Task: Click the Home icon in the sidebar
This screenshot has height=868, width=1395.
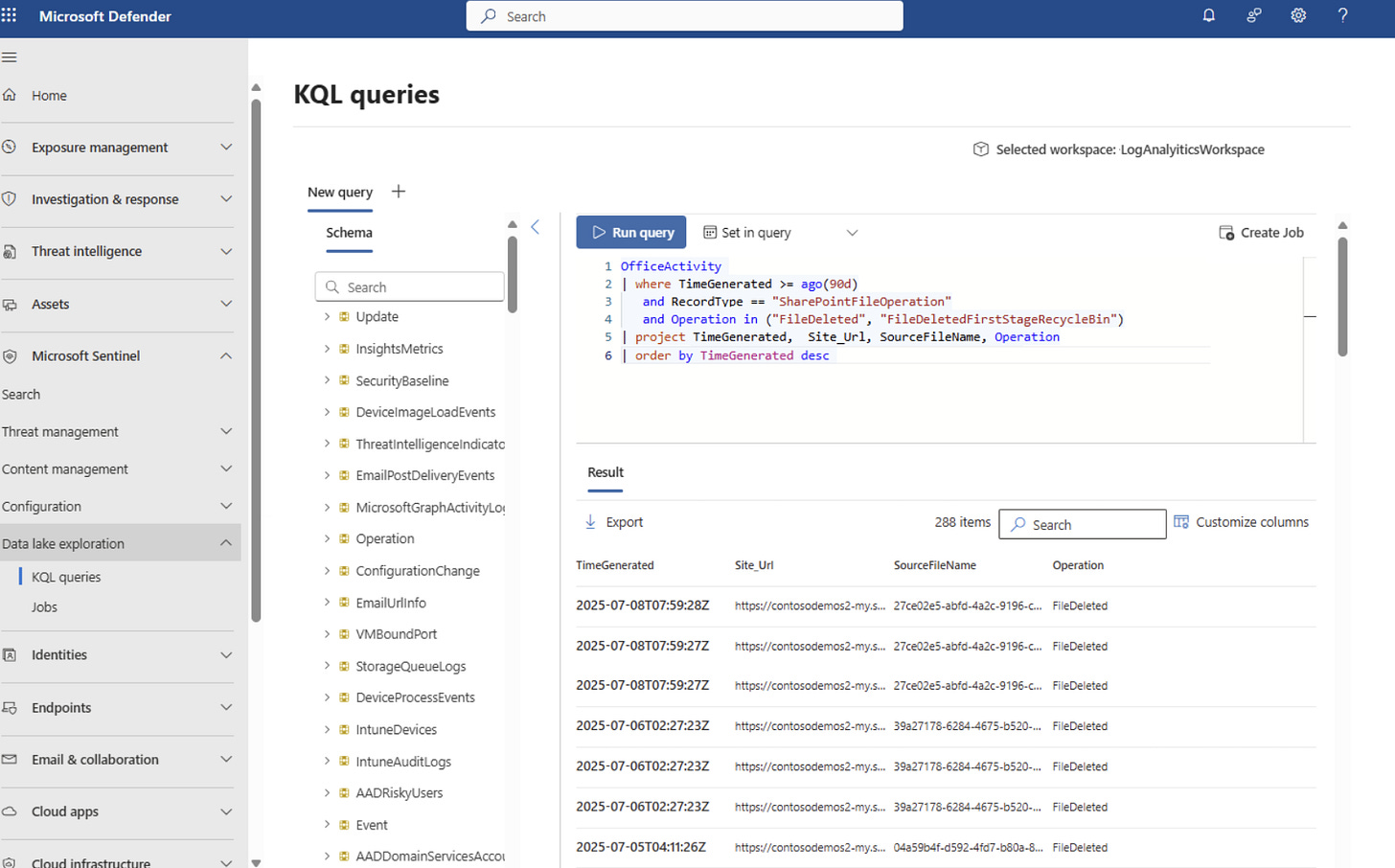Action: click(10, 95)
